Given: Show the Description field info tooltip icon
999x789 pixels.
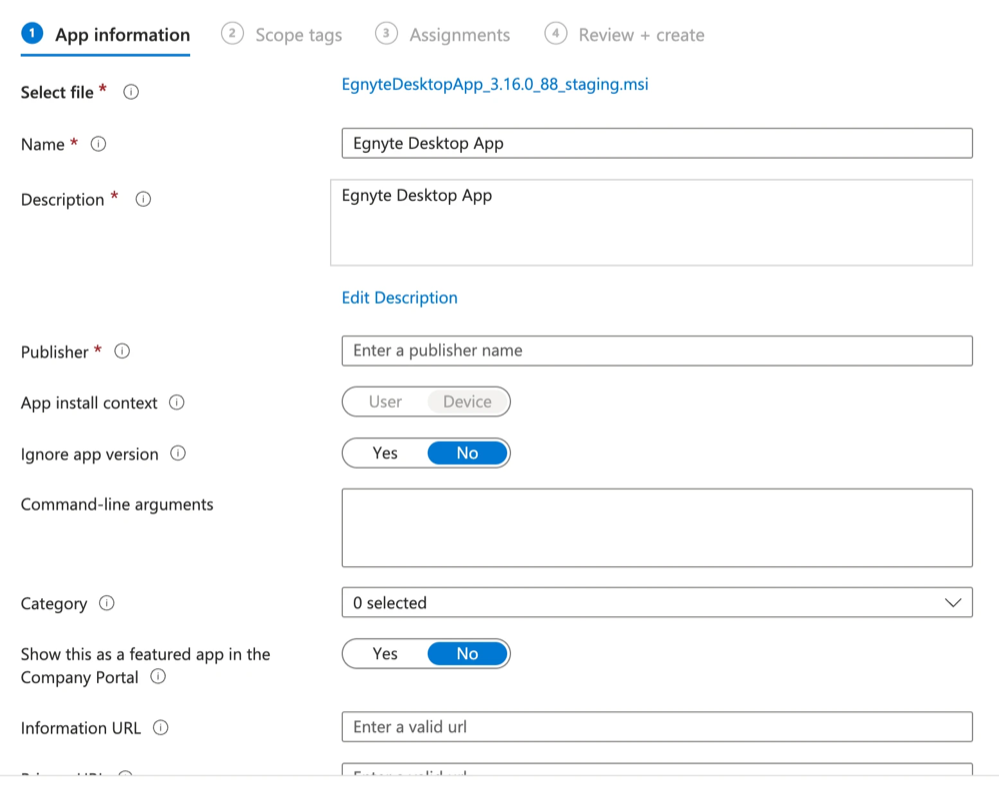Looking at the screenshot, I should point(143,199).
